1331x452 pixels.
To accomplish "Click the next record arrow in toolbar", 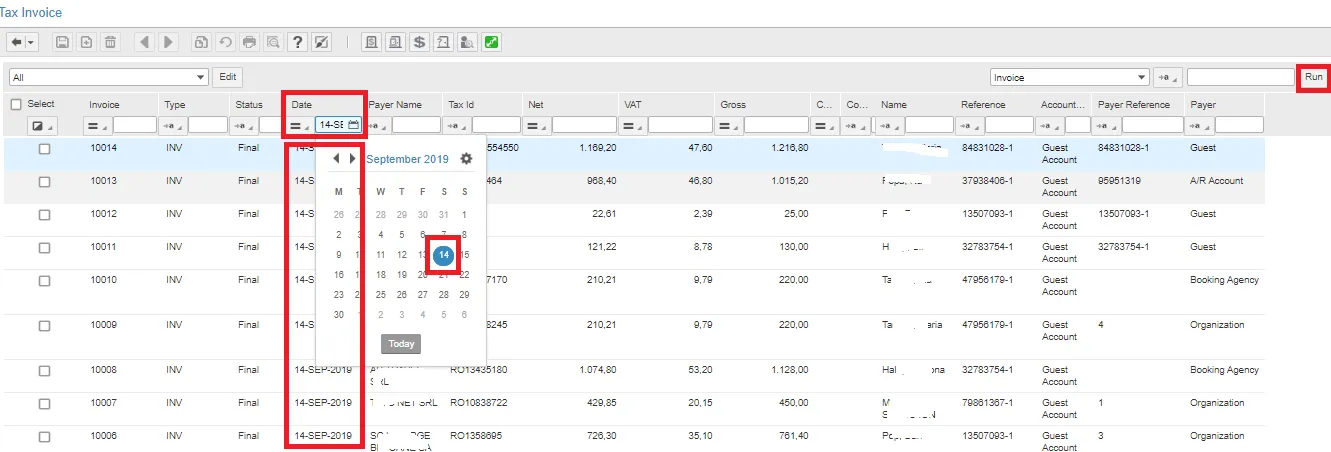I will [168, 42].
